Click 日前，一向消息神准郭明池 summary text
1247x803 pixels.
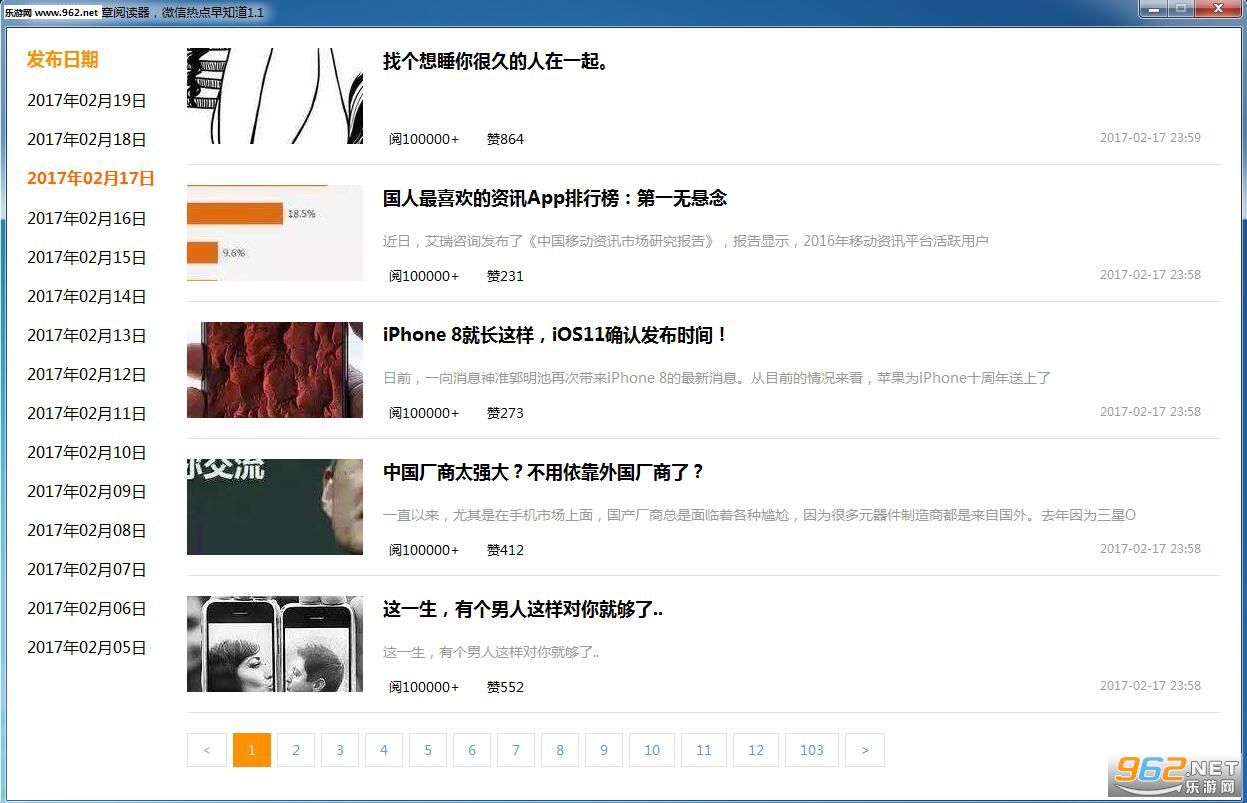click(x=717, y=378)
